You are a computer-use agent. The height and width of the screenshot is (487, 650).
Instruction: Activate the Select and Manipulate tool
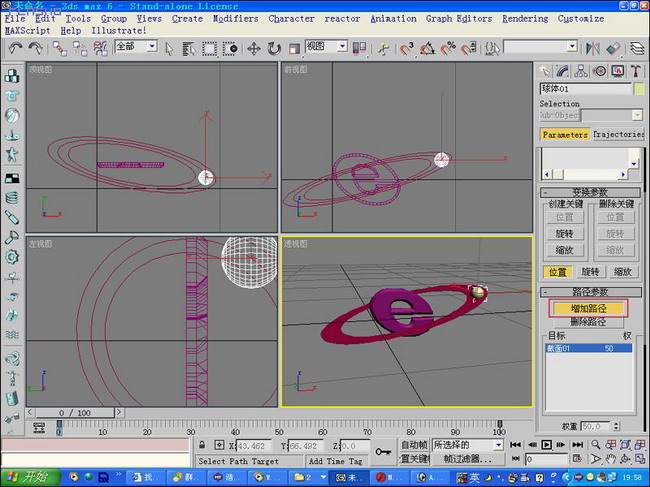tap(383, 49)
